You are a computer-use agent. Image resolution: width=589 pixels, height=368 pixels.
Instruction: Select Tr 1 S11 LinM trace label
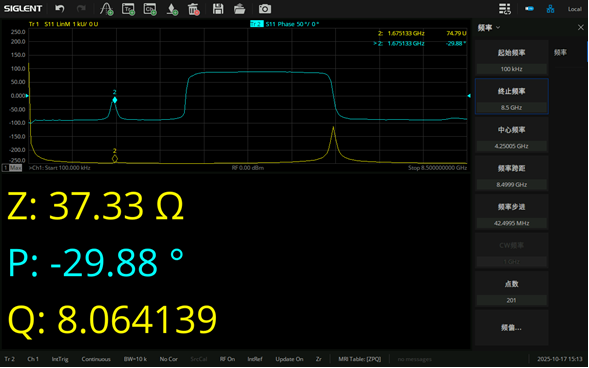(63, 24)
